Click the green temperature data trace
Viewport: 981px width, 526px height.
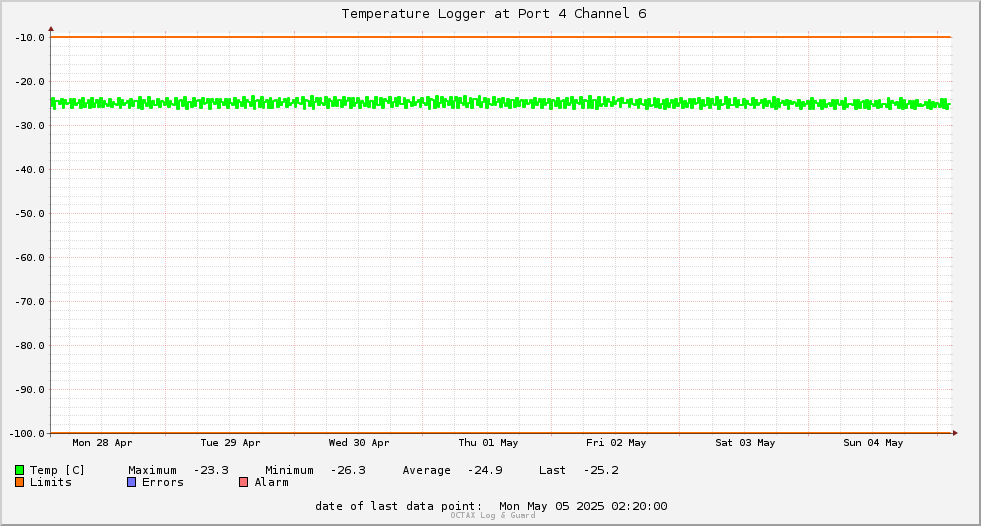click(501, 103)
